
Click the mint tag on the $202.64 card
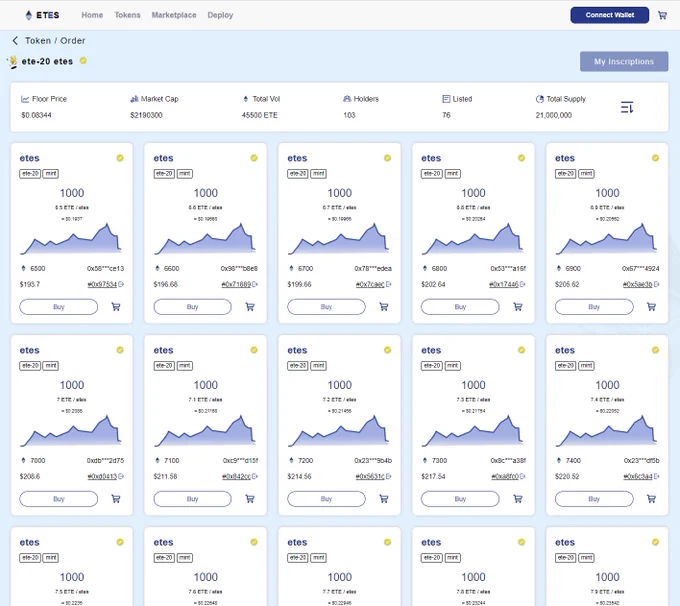(453, 174)
